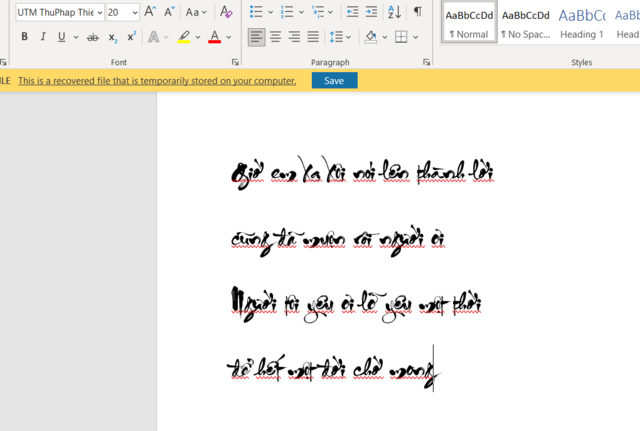The width and height of the screenshot is (640, 431).
Task: Open underline style dropdown arrow
Action: tap(76, 37)
